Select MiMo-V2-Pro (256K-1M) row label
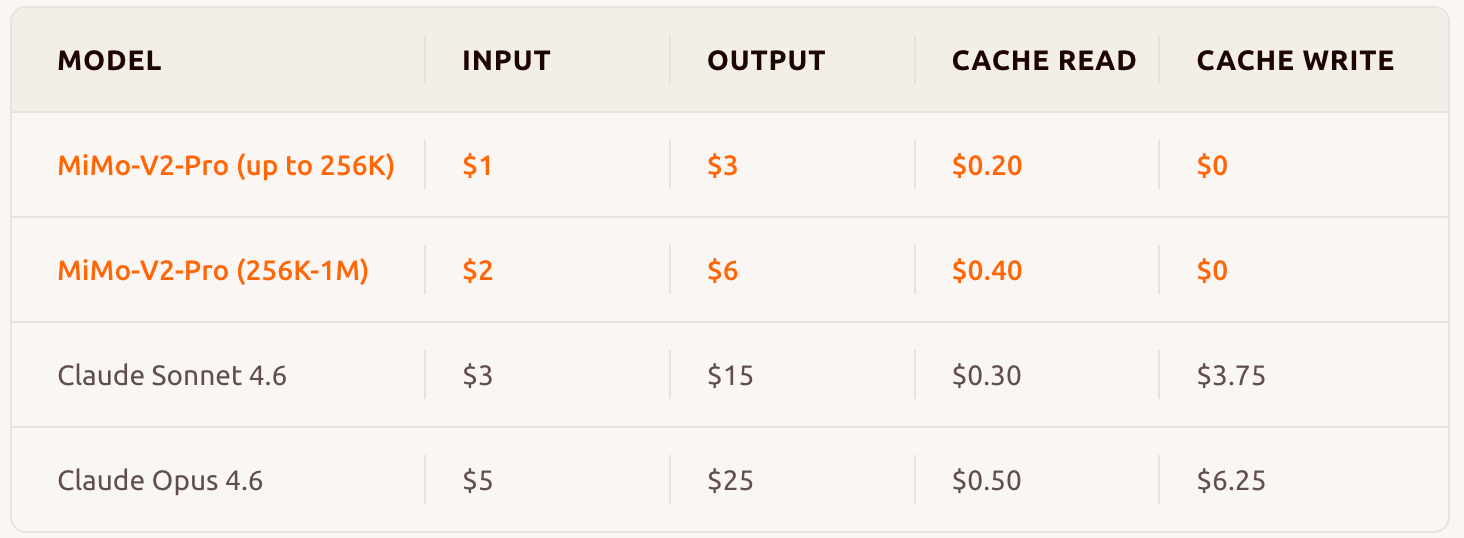This screenshot has width=1464, height=538. click(x=213, y=271)
